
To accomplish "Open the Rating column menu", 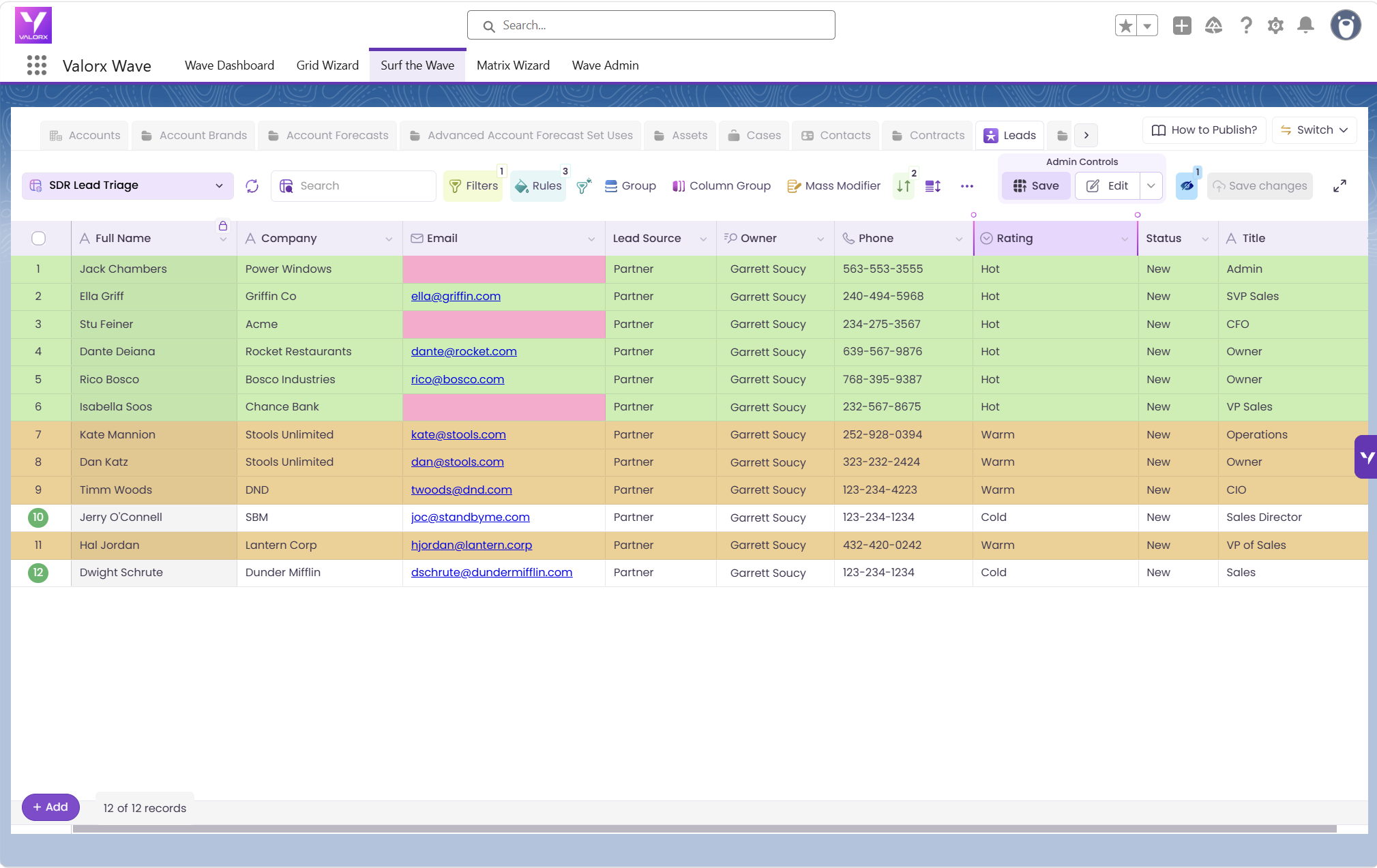I will [1125, 239].
